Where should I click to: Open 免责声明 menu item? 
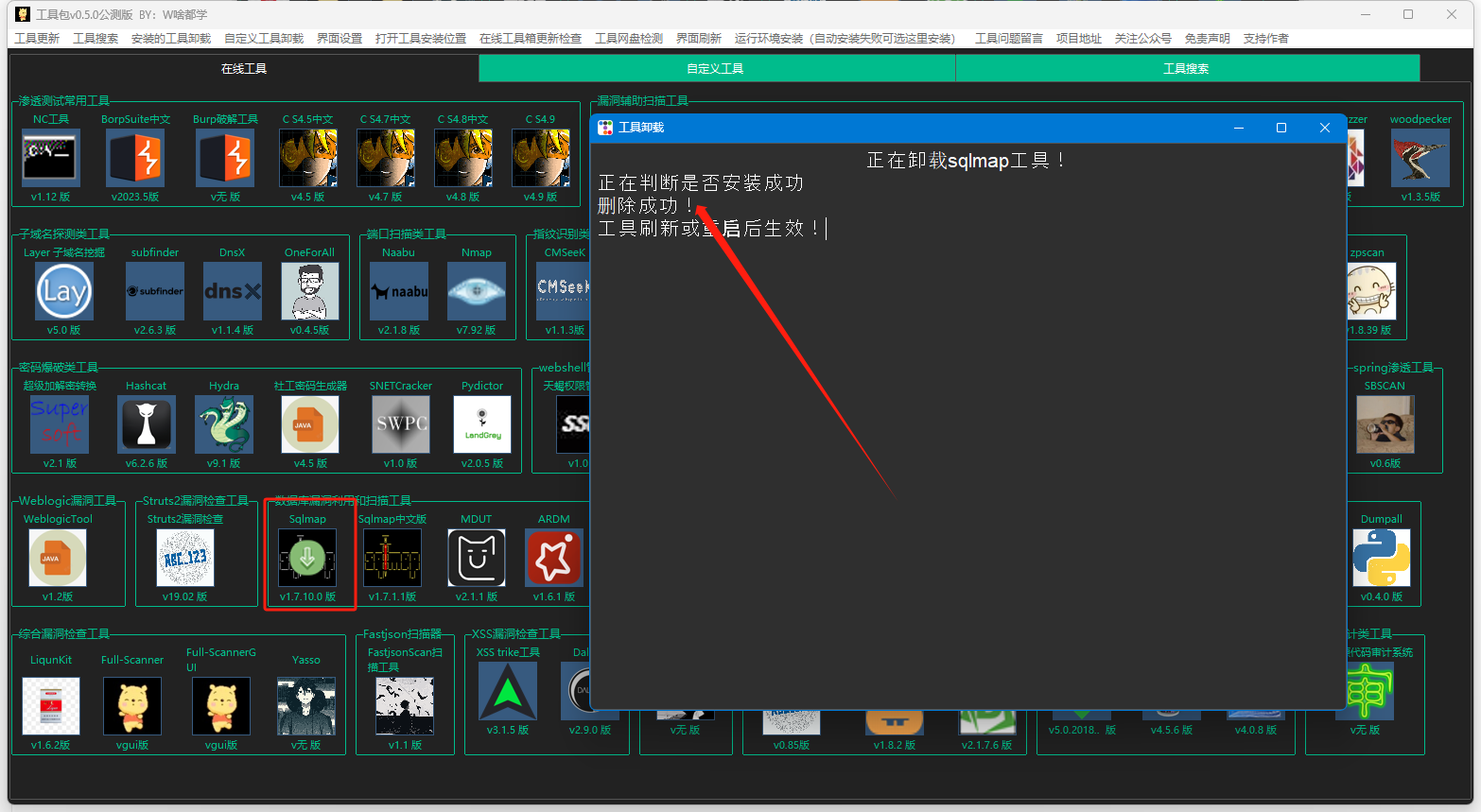tap(1208, 39)
